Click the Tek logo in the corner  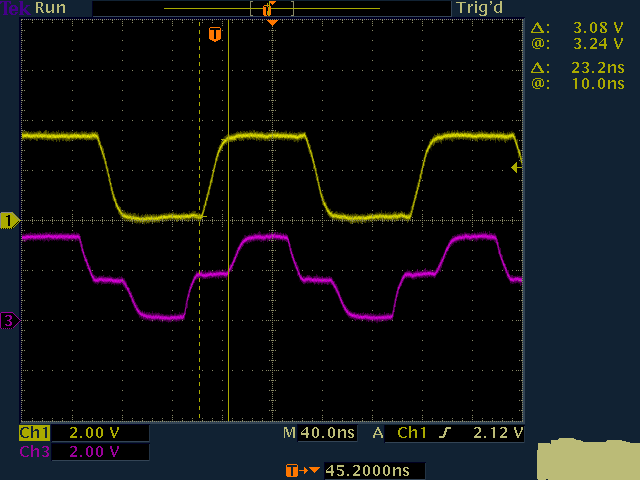click(x=15, y=8)
